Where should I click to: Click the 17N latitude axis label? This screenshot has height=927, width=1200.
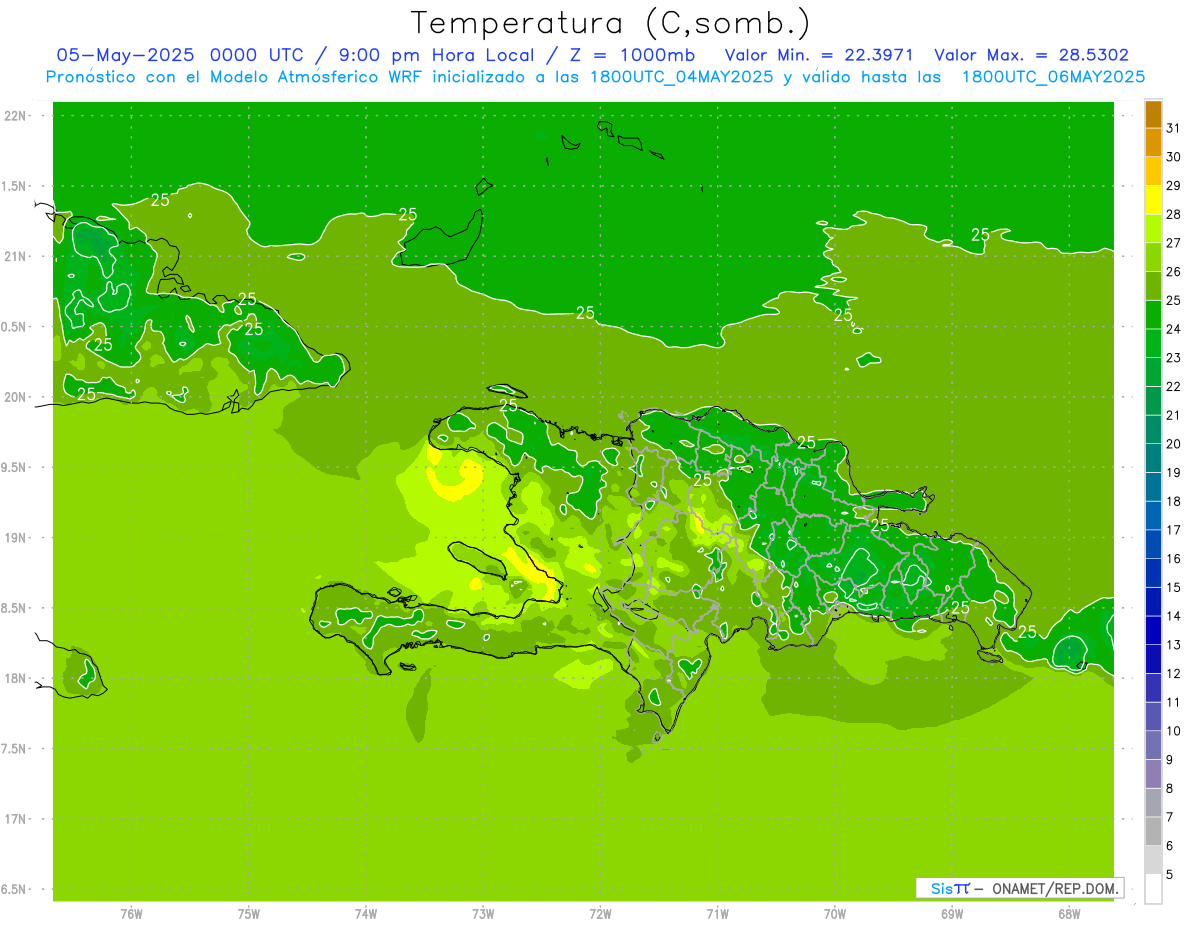(x=16, y=819)
